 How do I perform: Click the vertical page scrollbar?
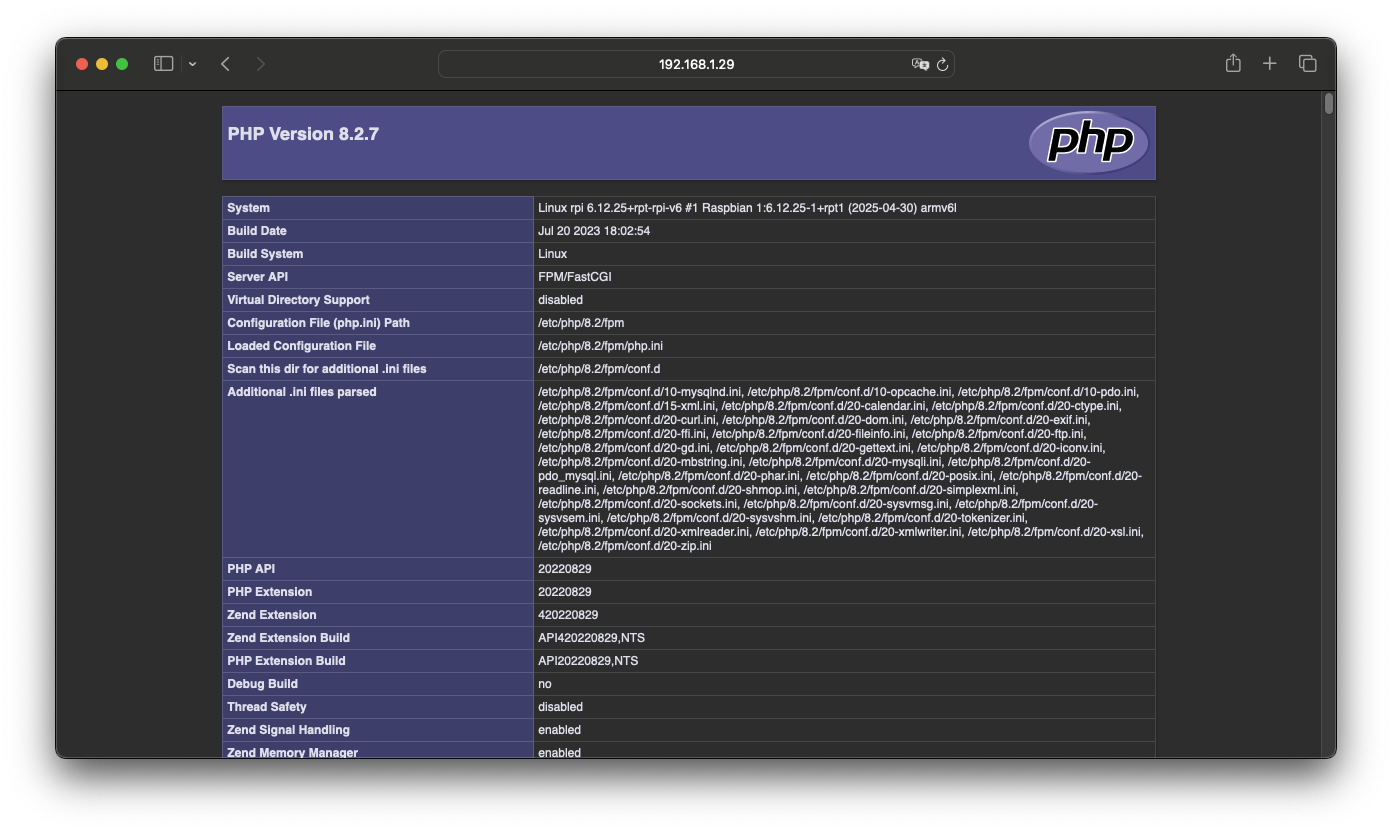click(x=1328, y=104)
